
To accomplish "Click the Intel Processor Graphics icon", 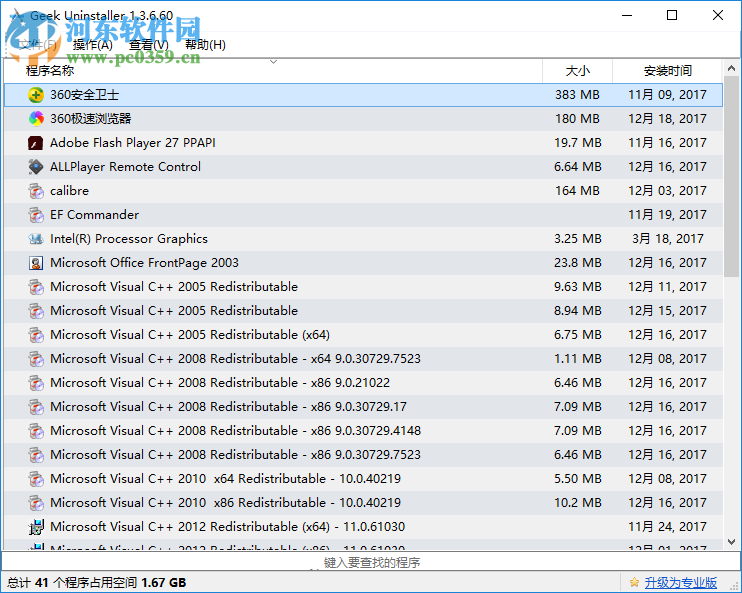I will pyautogui.click(x=36, y=239).
